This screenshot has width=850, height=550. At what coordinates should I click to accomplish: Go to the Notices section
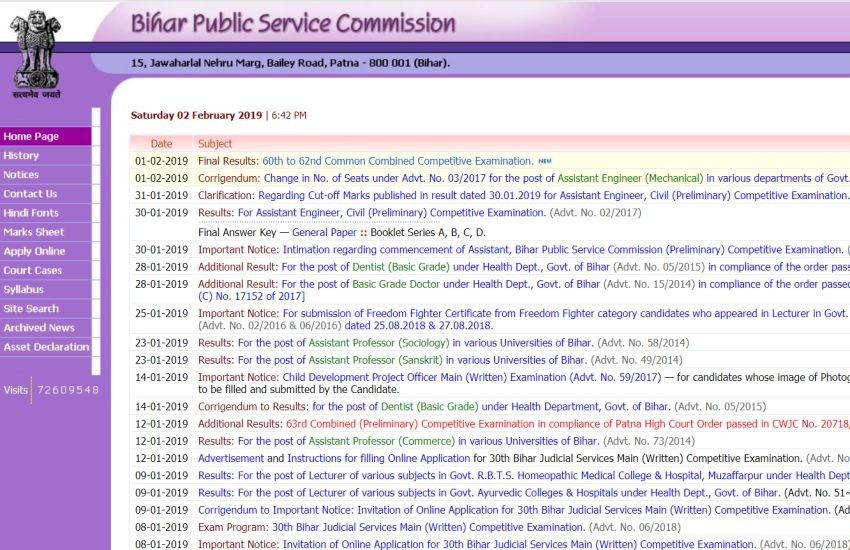tap(21, 175)
